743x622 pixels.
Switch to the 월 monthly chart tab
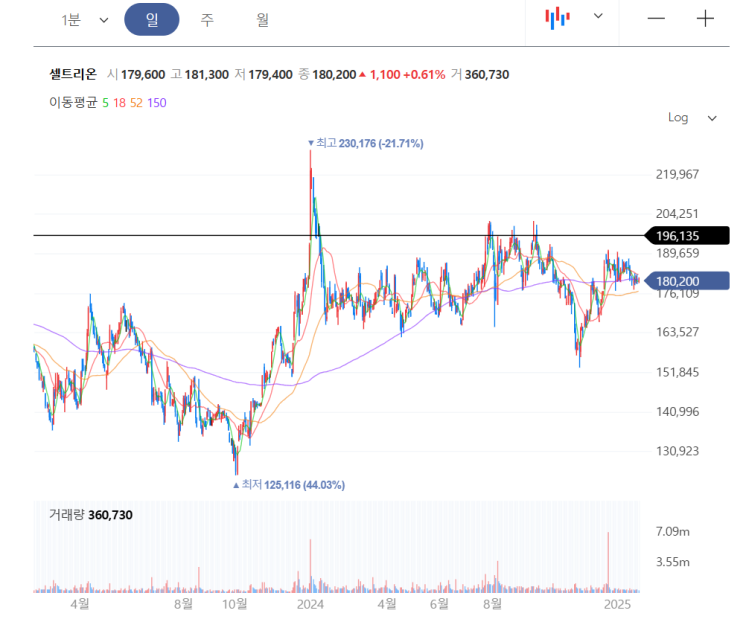coord(263,20)
